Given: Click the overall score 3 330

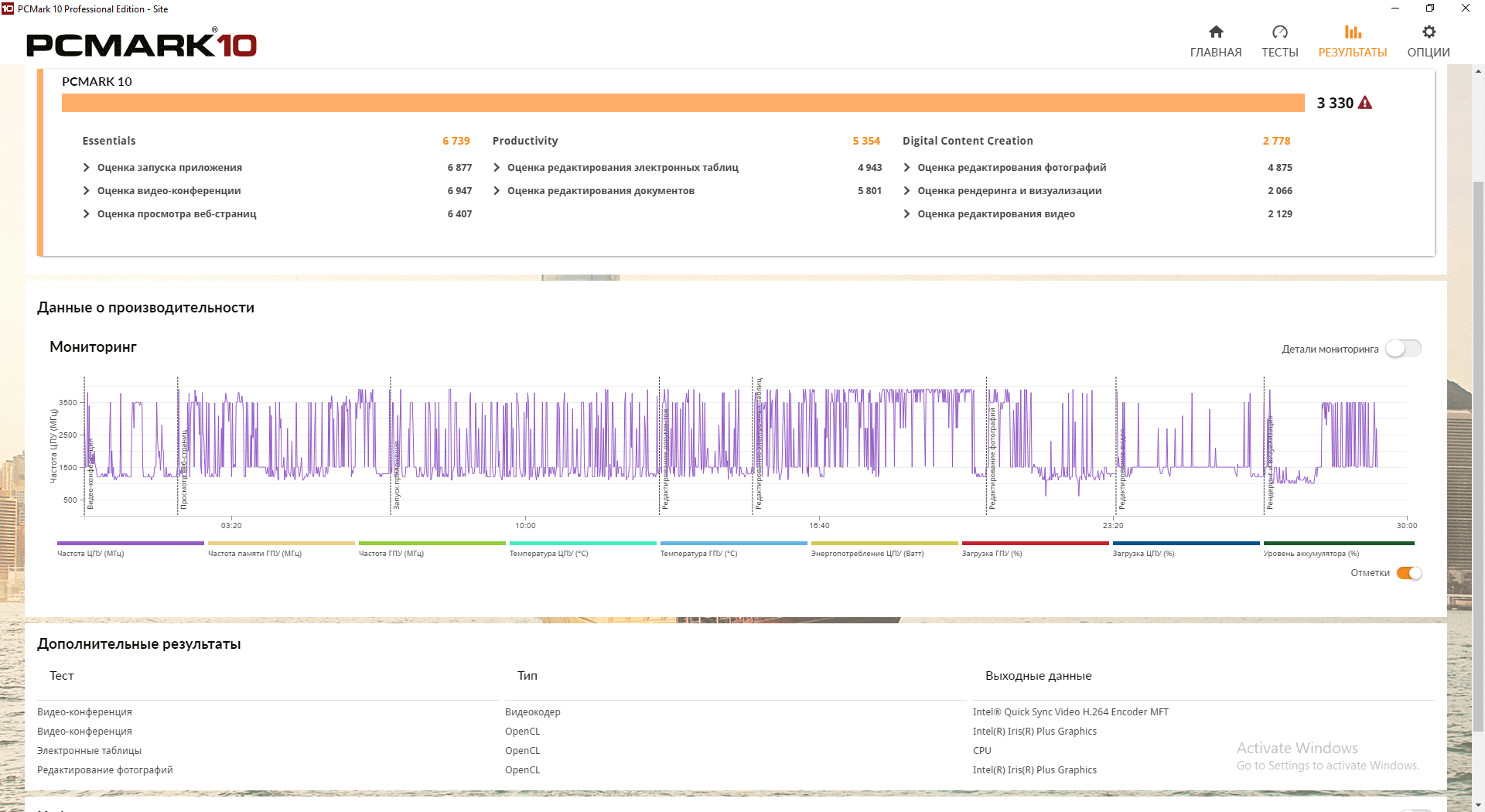Looking at the screenshot, I should tap(1335, 103).
